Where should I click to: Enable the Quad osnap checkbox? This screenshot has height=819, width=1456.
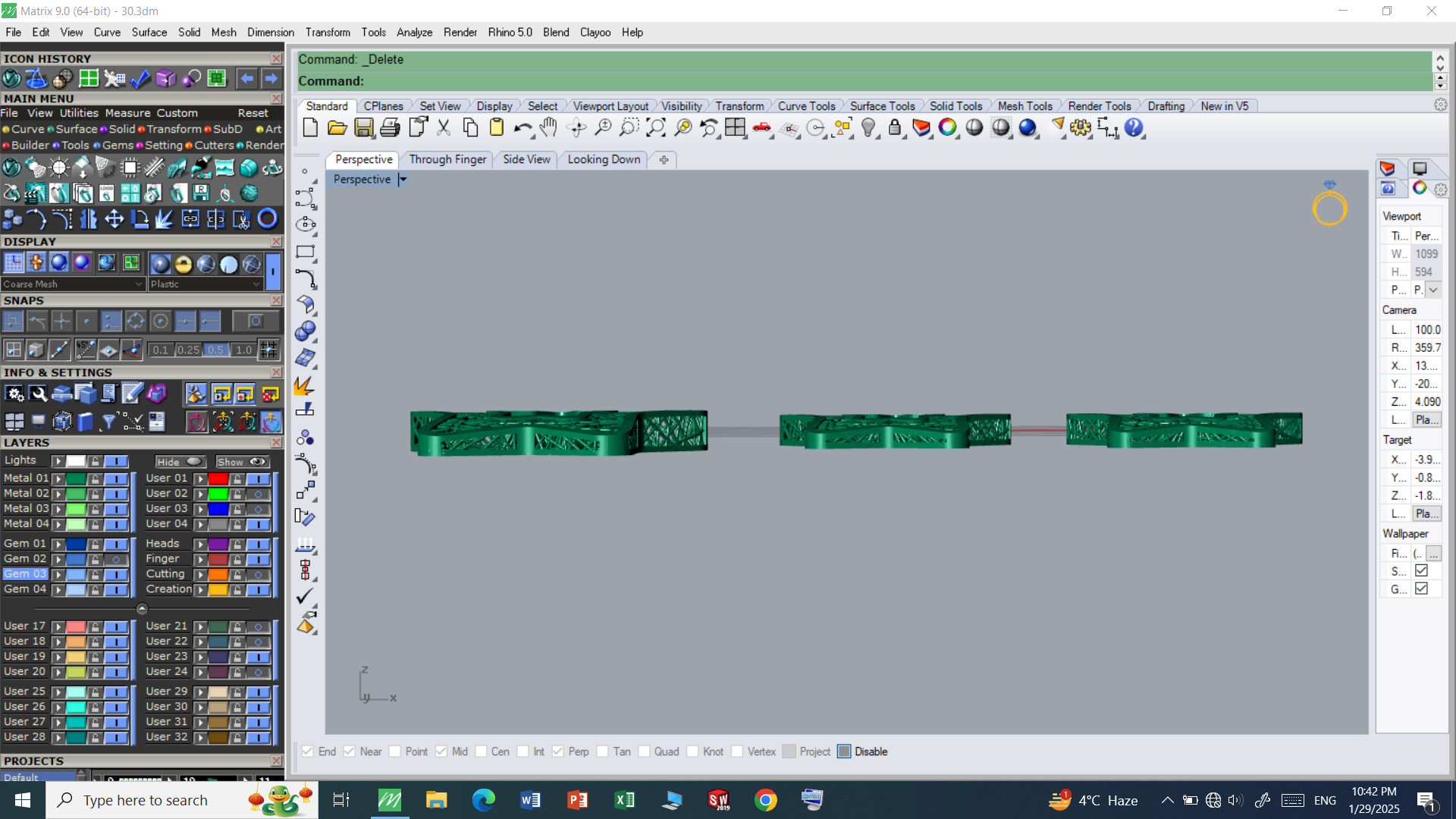(x=645, y=752)
